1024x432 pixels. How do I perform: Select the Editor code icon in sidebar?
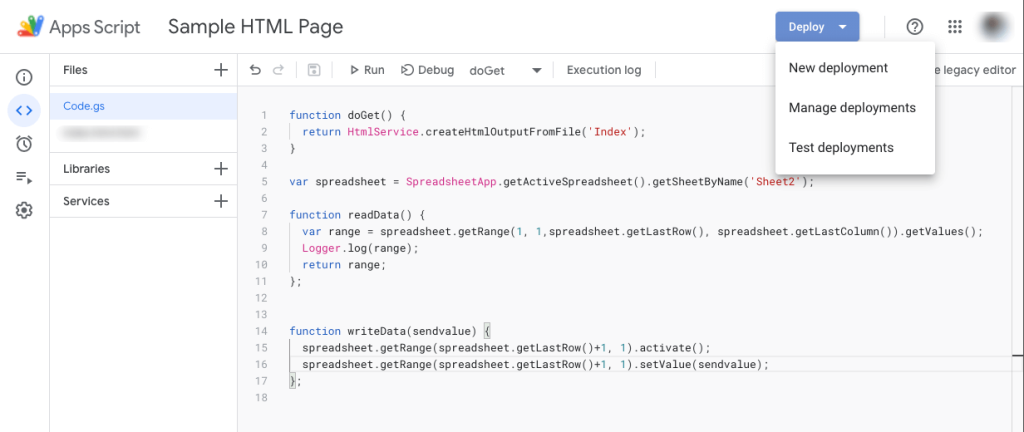click(x=24, y=110)
